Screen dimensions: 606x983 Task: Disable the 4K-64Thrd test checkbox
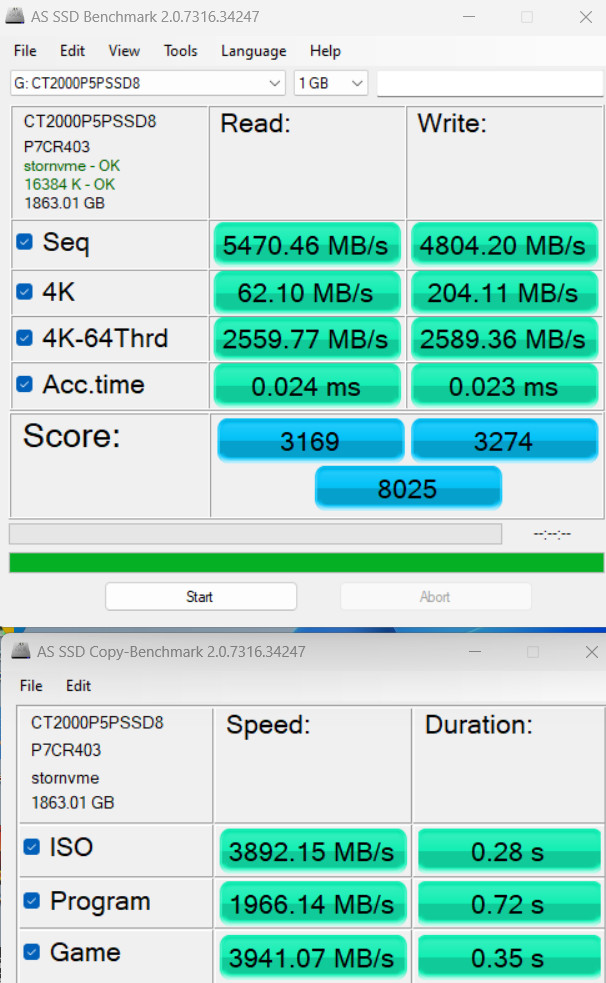click(x=24, y=338)
